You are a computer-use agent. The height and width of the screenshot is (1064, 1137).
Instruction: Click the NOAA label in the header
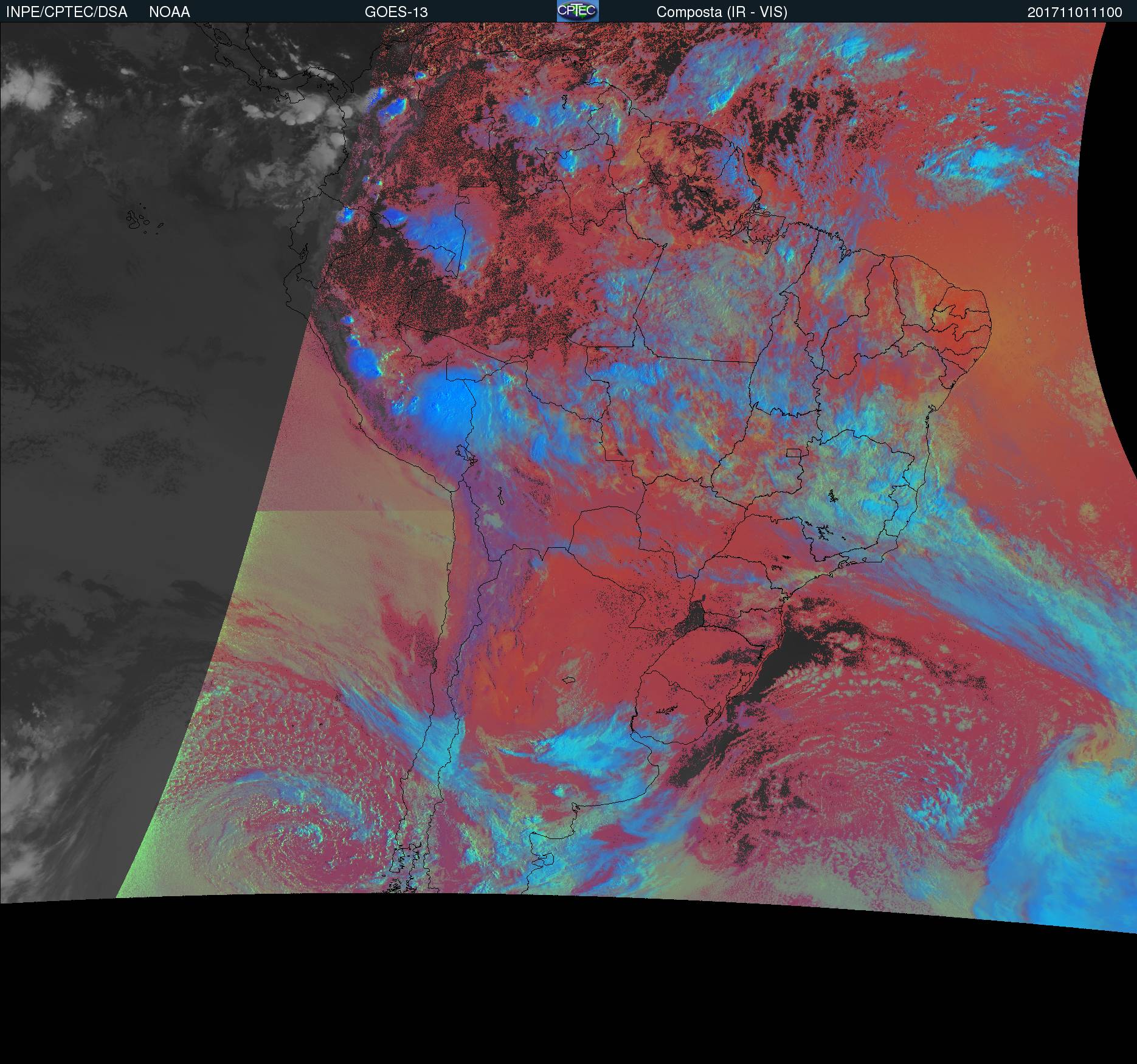point(170,12)
